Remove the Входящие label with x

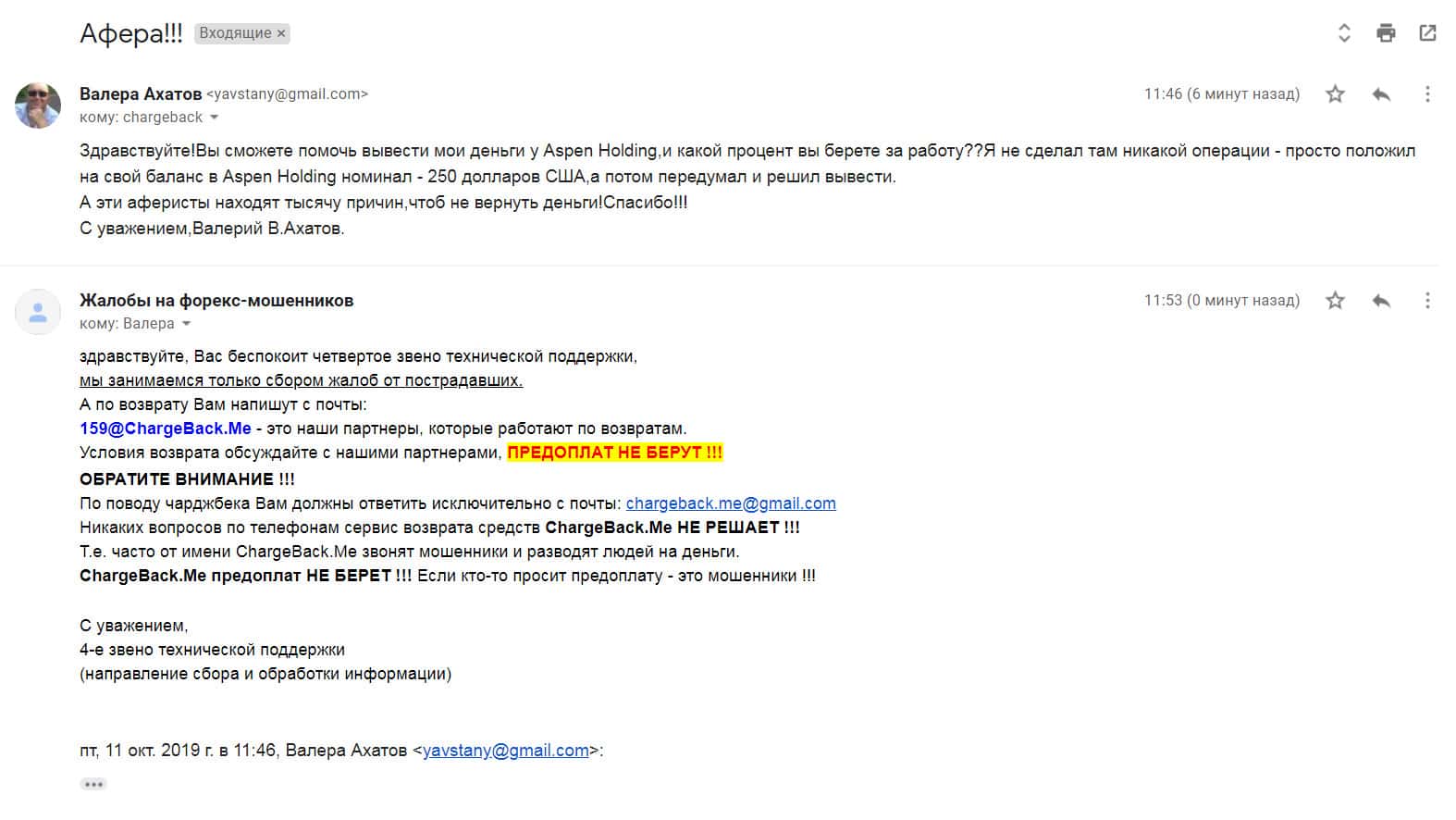tap(281, 33)
